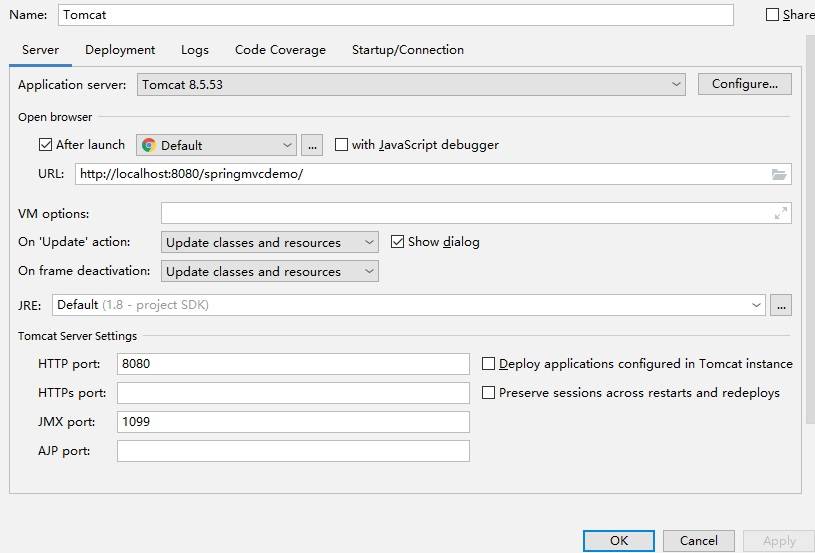
Task: Click the ellipsis button next to JRE
Action: pyautogui.click(x=781, y=305)
